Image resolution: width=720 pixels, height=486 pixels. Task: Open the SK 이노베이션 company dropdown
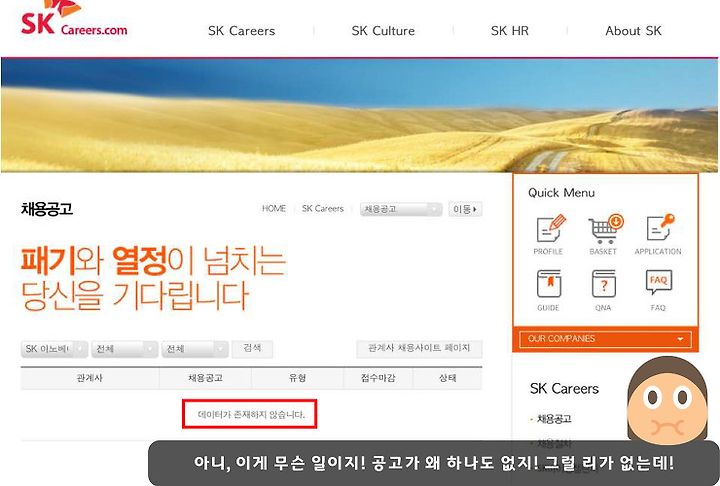(54, 349)
